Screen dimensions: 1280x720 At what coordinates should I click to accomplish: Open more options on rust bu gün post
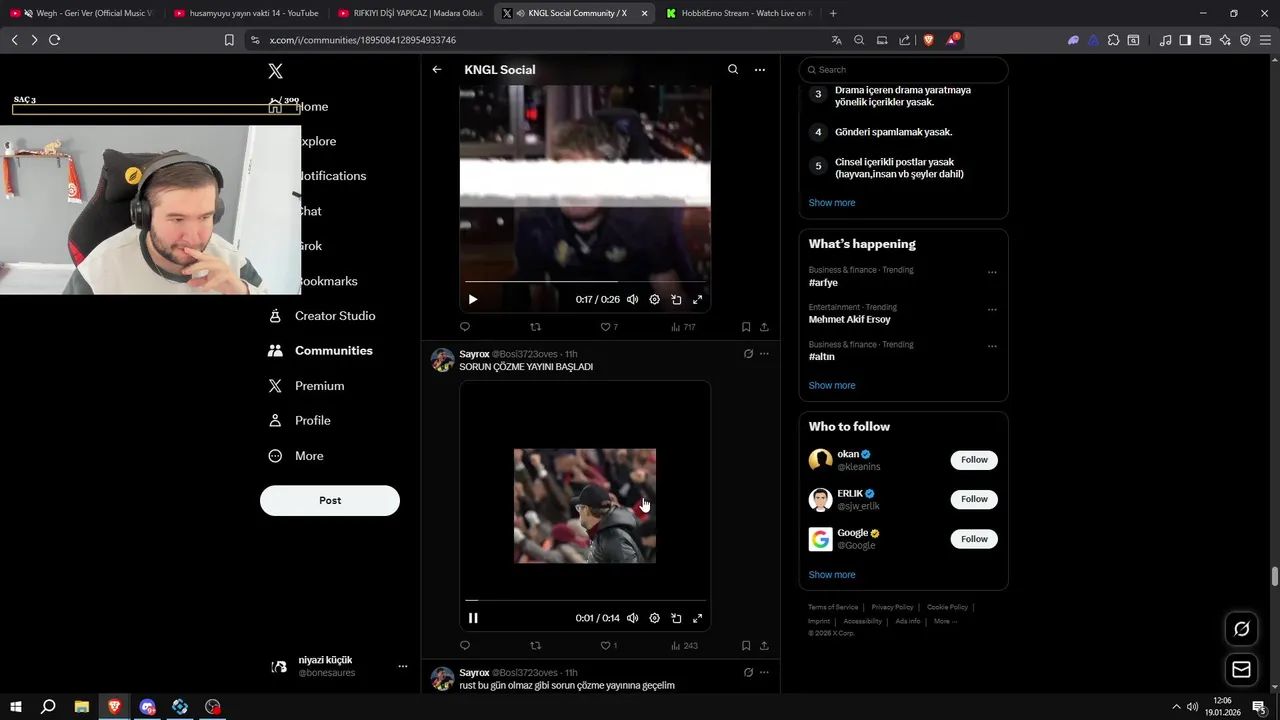click(764, 673)
